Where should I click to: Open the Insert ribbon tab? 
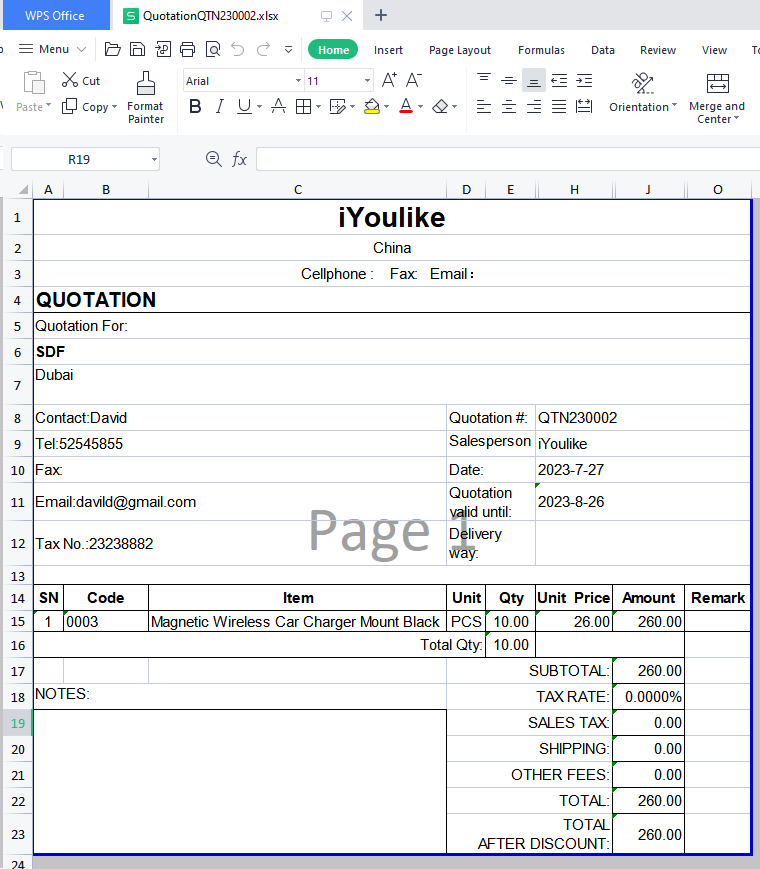pos(388,50)
